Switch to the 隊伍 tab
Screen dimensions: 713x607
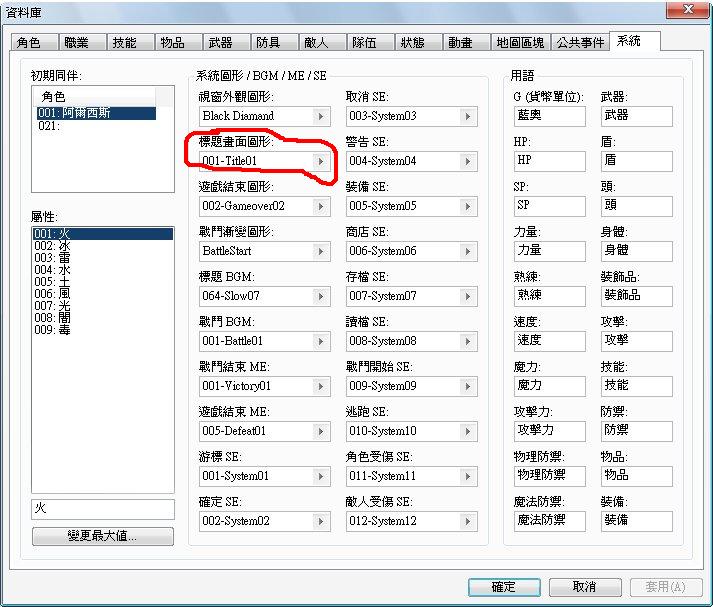click(x=371, y=42)
